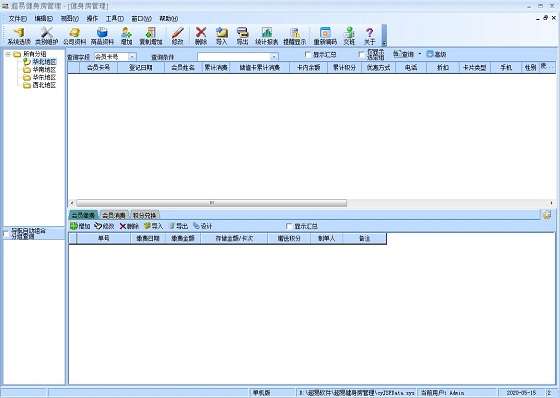
Task: Expand the 查询条件 combo box arrow
Action: (x=274, y=57)
